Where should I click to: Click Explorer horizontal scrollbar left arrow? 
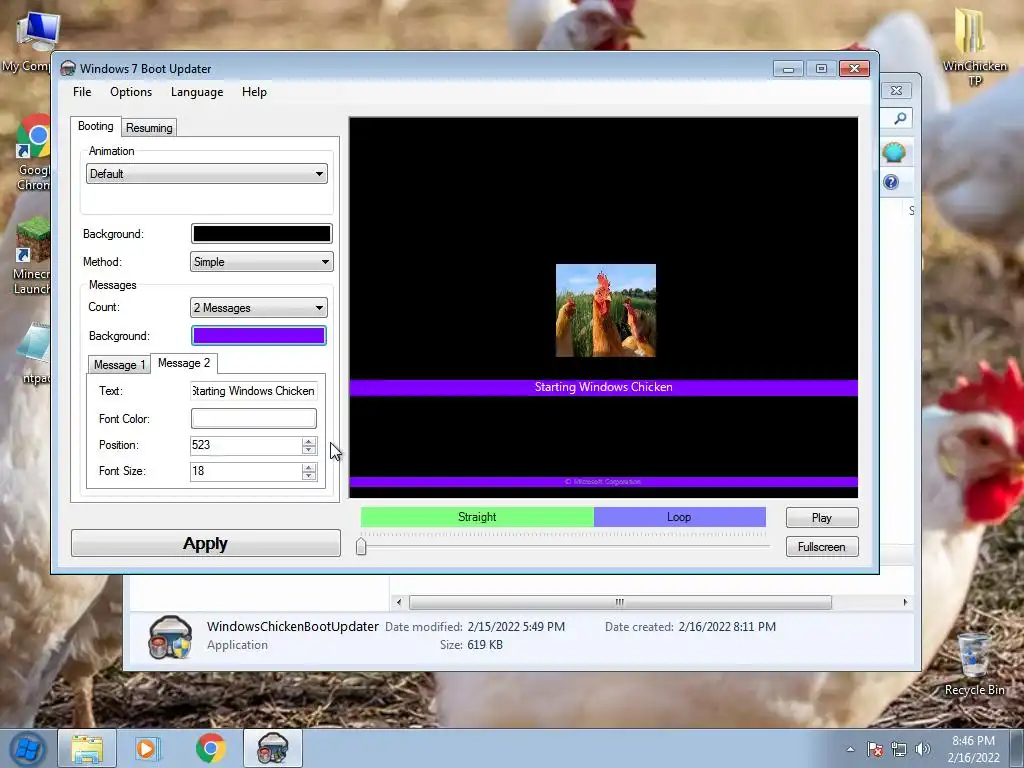399,602
